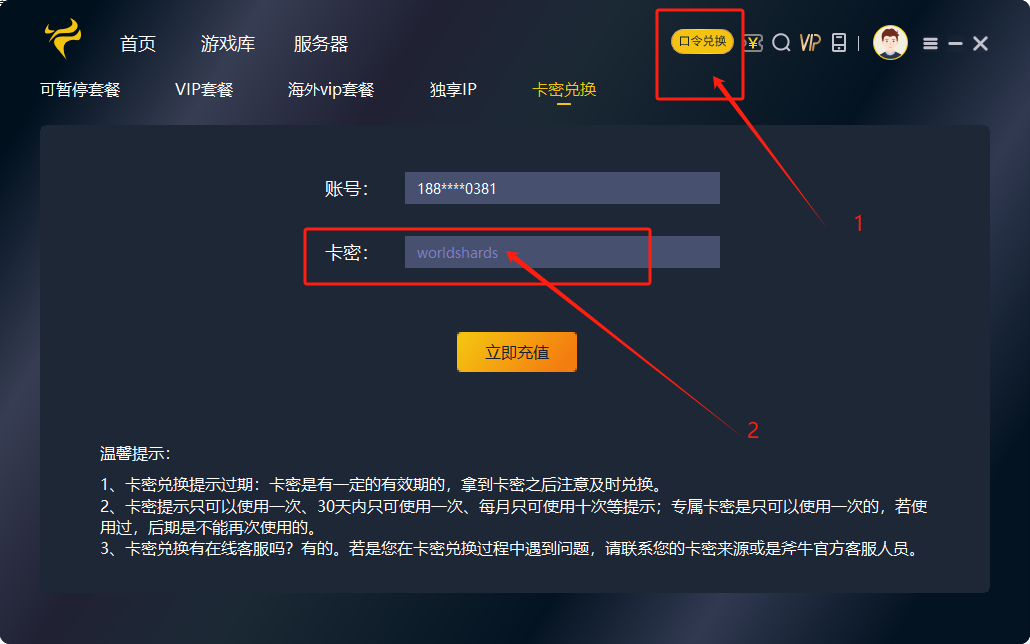
Task: Focus the 卡密 input field
Action: (x=562, y=252)
